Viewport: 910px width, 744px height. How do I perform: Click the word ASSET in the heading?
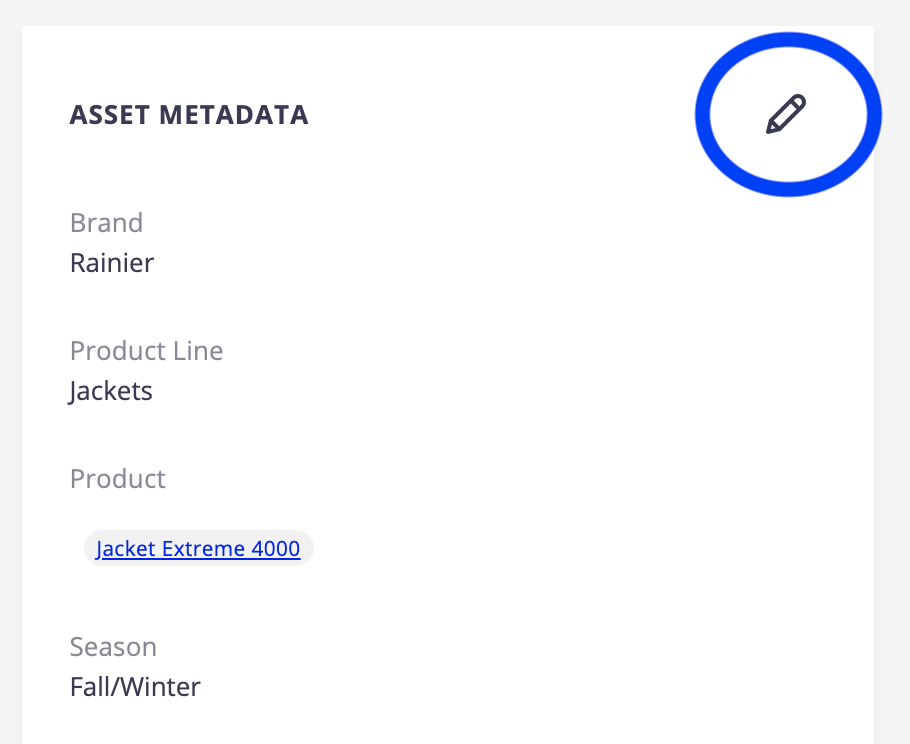coord(110,115)
